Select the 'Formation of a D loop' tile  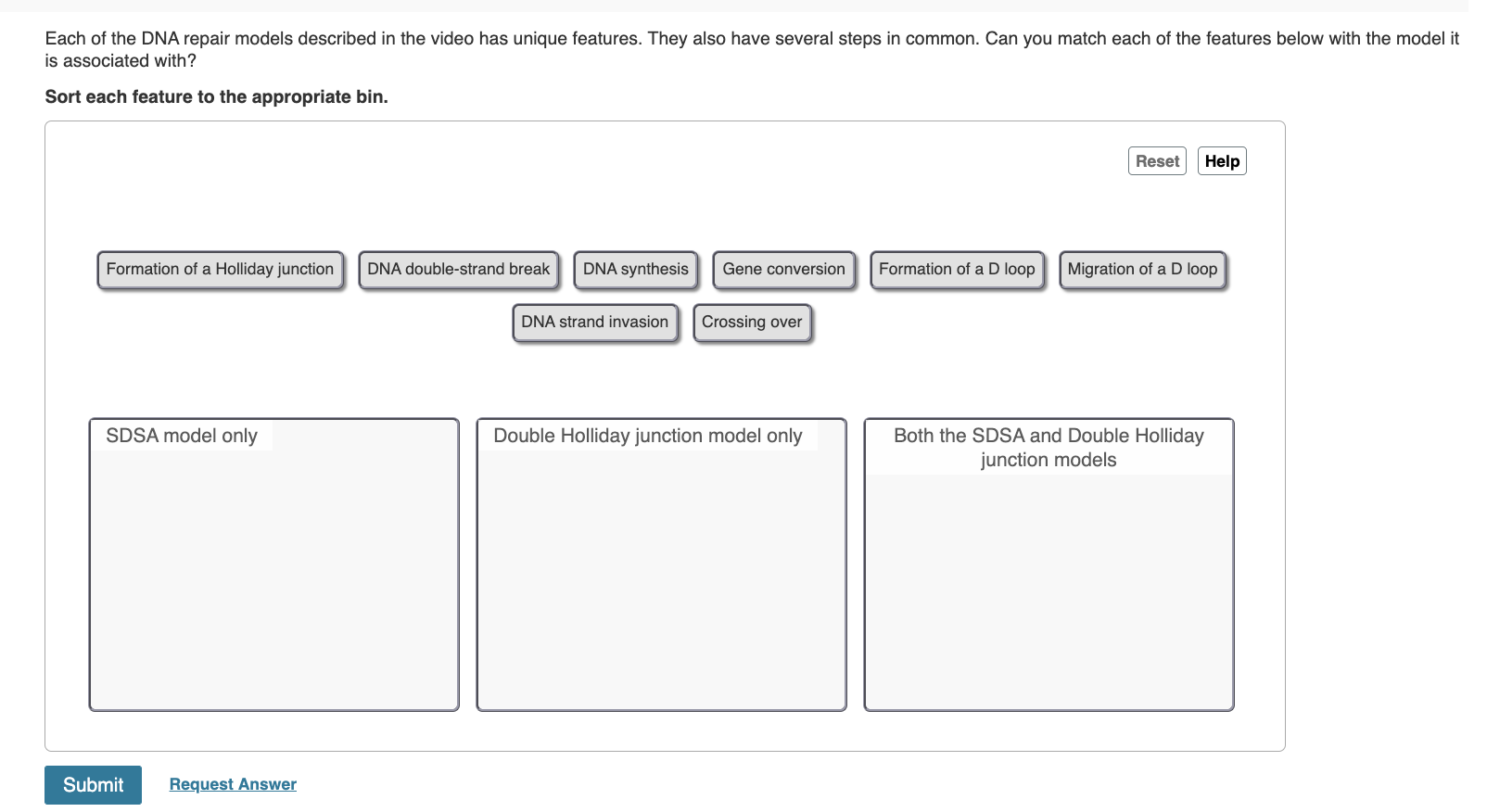pyautogui.click(x=958, y=270)
